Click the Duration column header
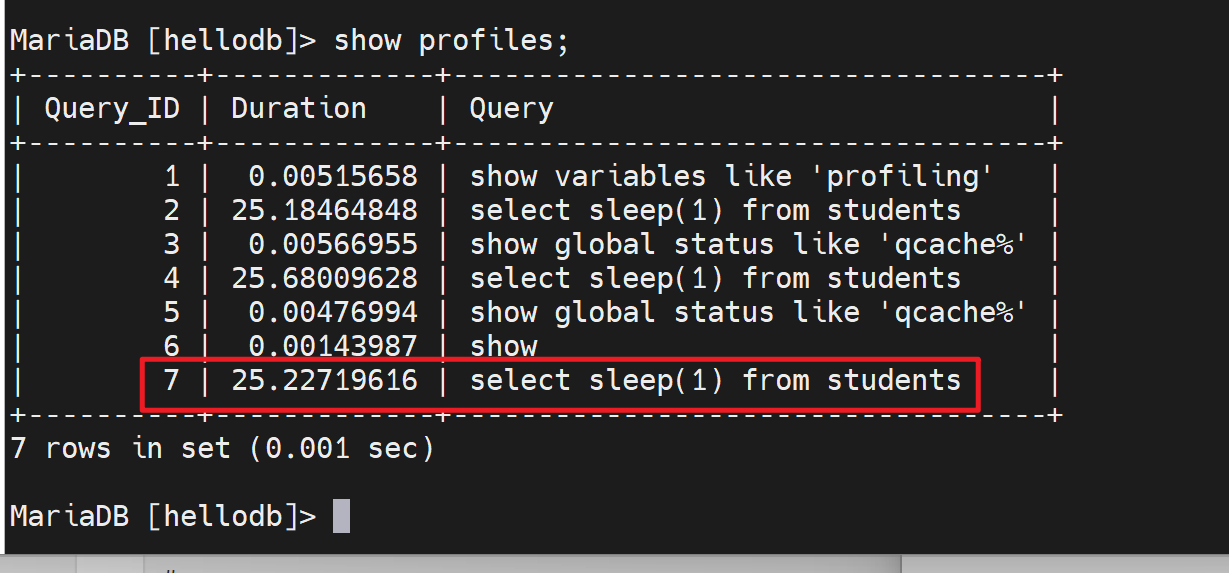This screenshot has height=573, width=1229. point(299,109)
